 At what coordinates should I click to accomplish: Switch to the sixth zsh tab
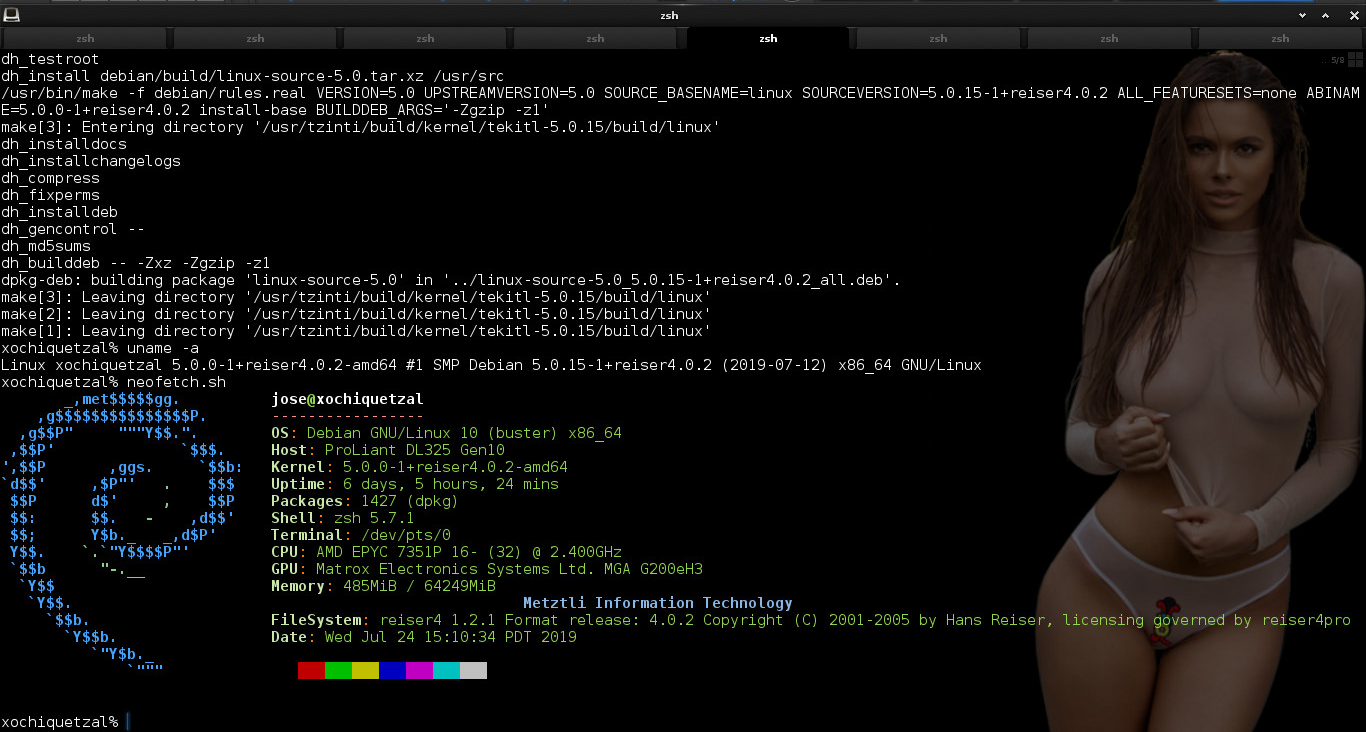(x=938, y=39)
